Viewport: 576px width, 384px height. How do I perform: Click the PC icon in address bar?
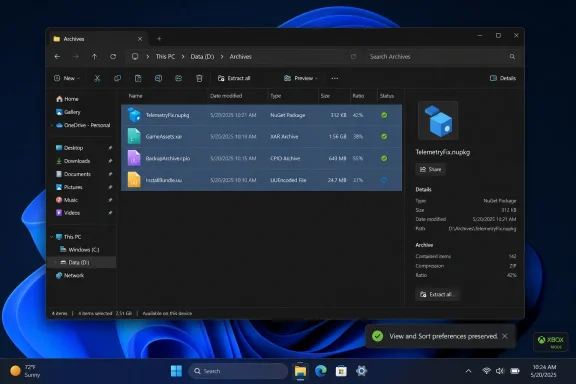(135, 57)
